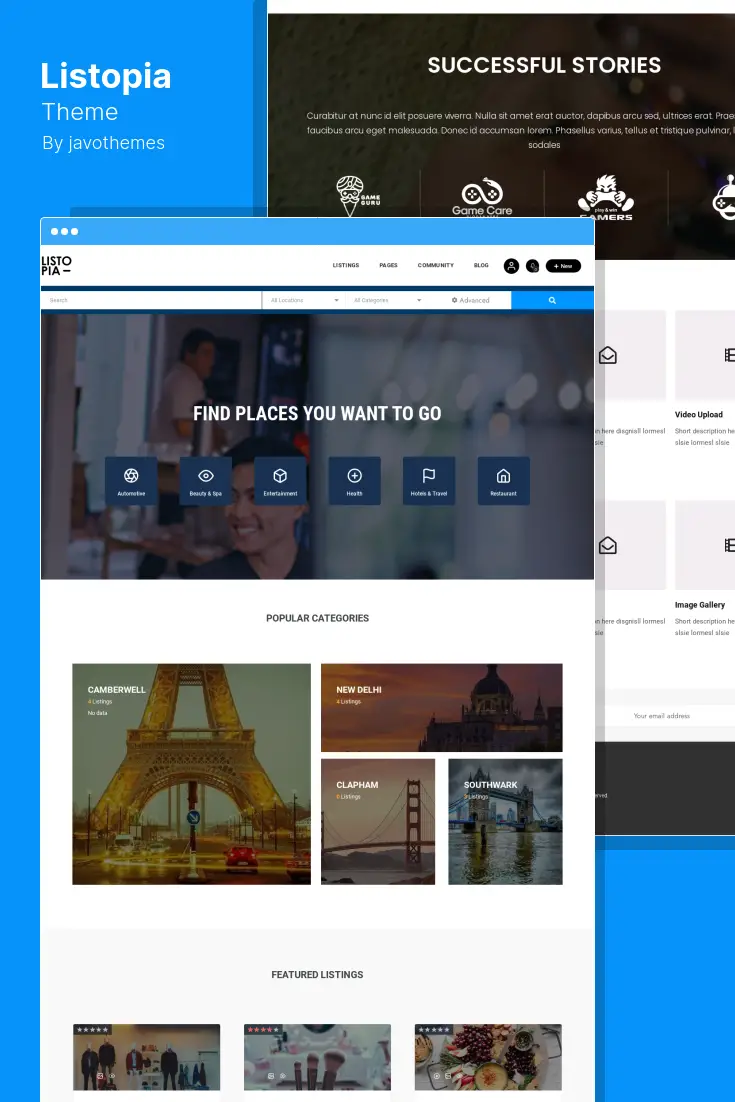Screen dimensions: 735x1102
Task: Open the Clapham category card
Action: coord(378,822)
